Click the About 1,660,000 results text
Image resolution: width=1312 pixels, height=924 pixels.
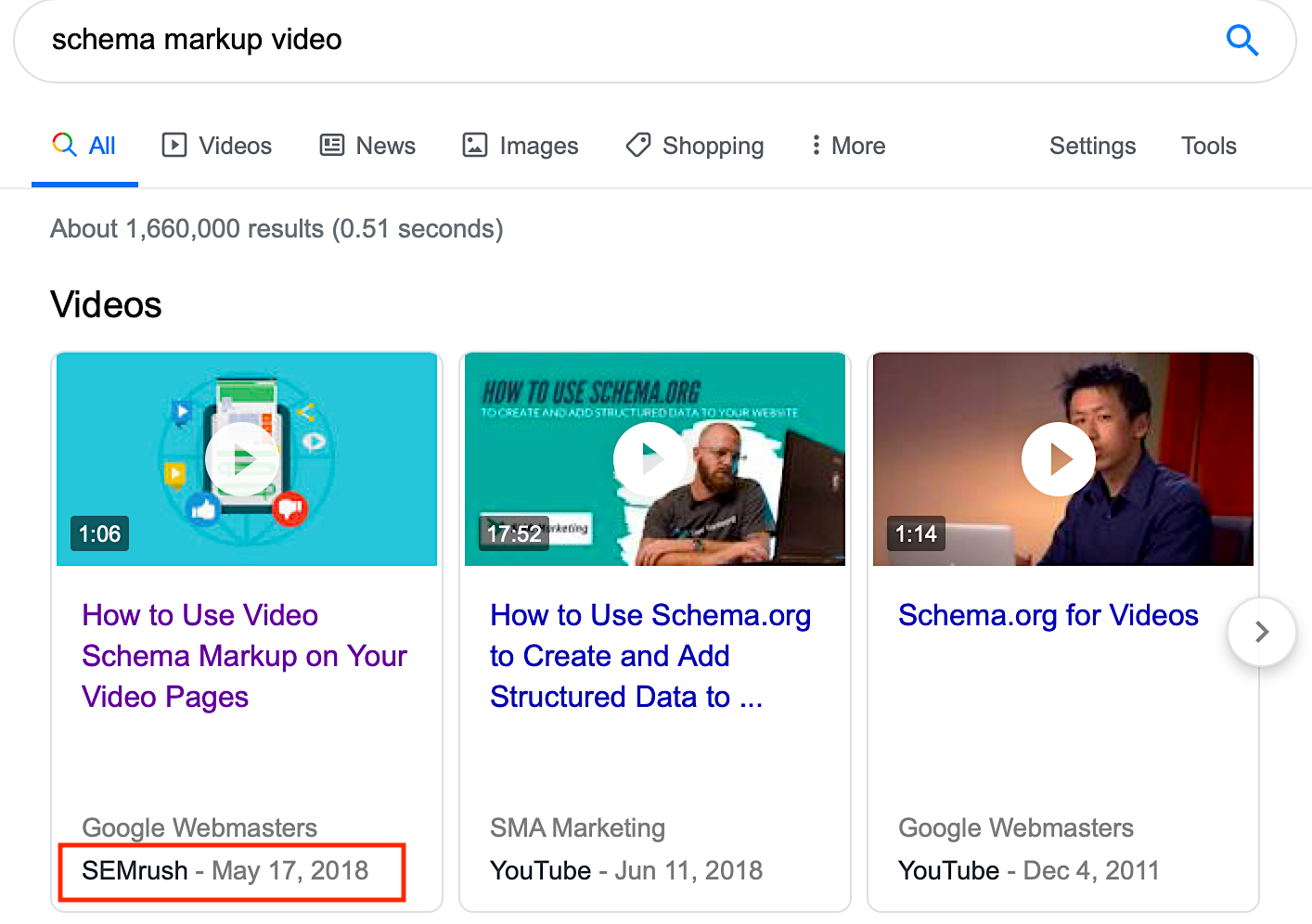click(x=277, y=228)
